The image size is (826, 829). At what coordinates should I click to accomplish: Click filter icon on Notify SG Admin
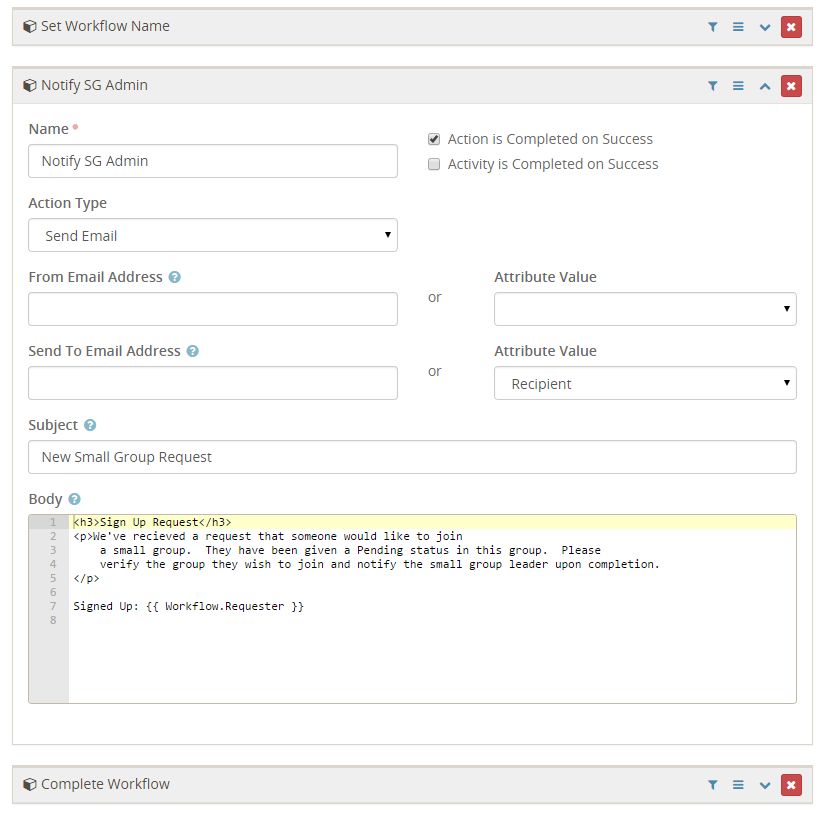coord(713,86)
